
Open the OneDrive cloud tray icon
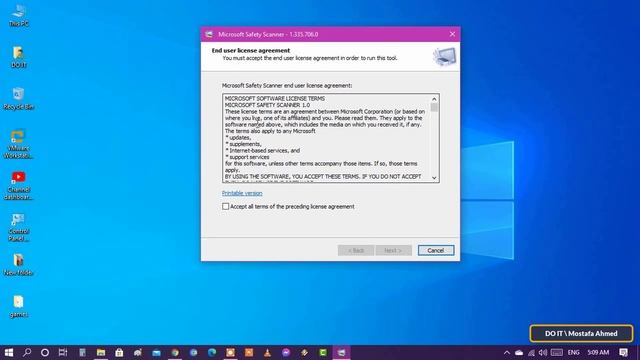(519, 353)
